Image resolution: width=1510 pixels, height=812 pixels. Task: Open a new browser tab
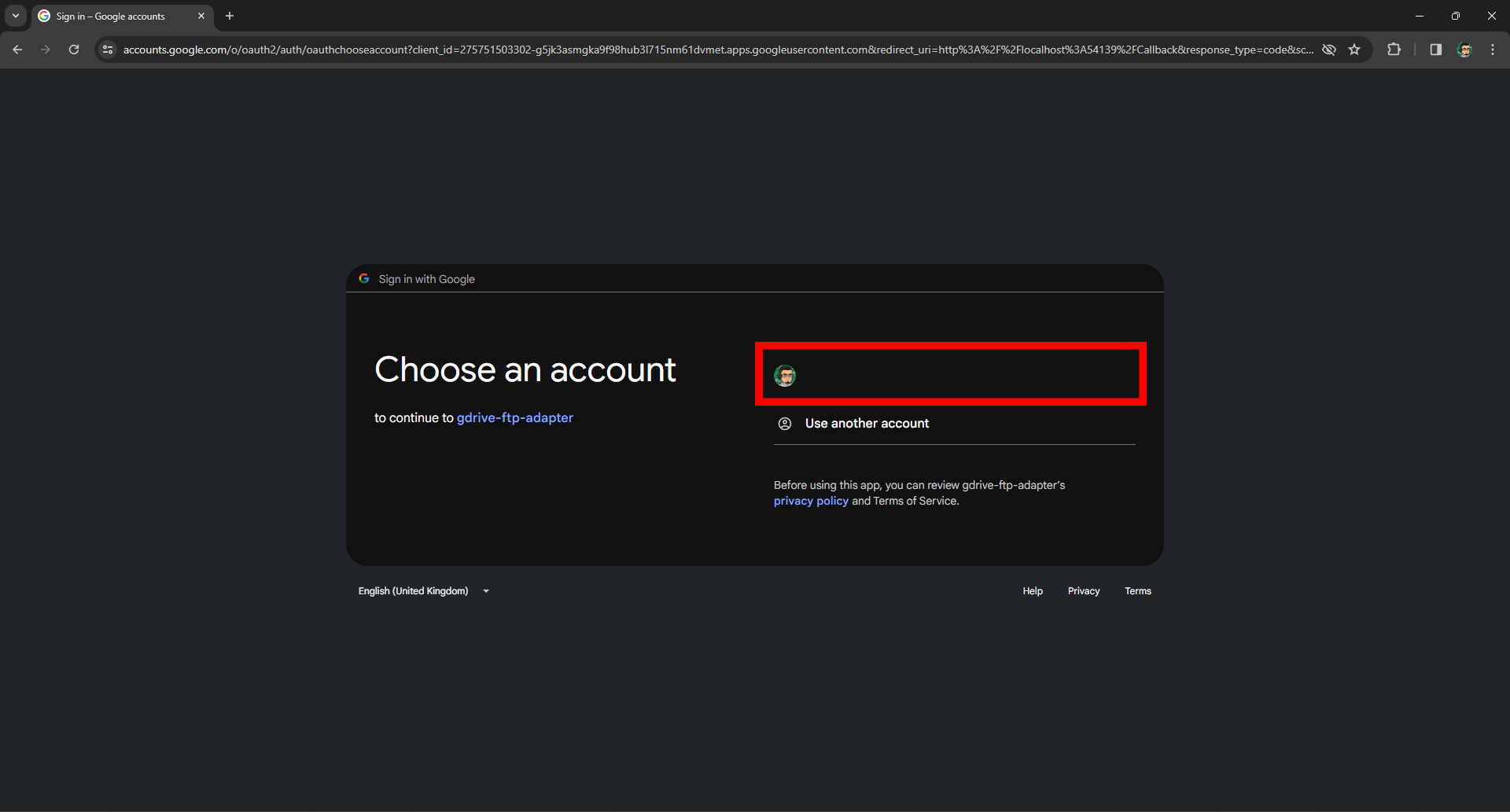[x=230, y=16]
